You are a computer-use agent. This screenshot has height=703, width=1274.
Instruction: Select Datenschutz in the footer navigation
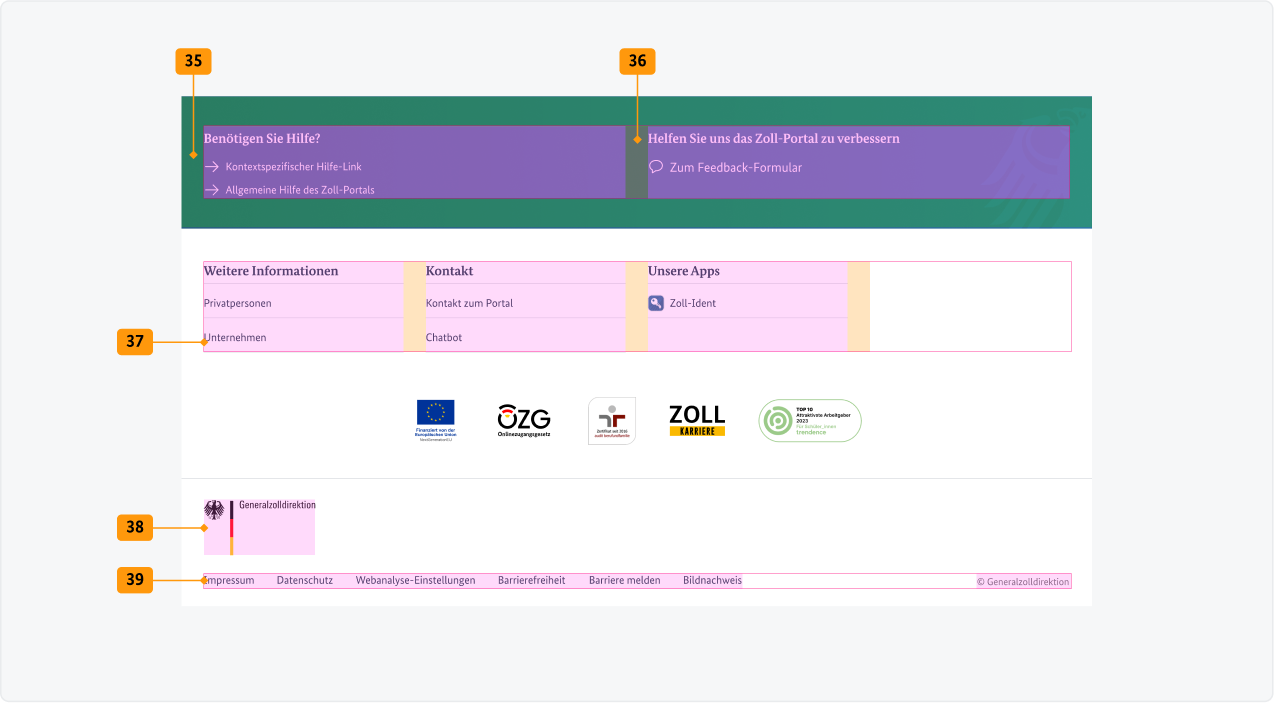[304, 579]
